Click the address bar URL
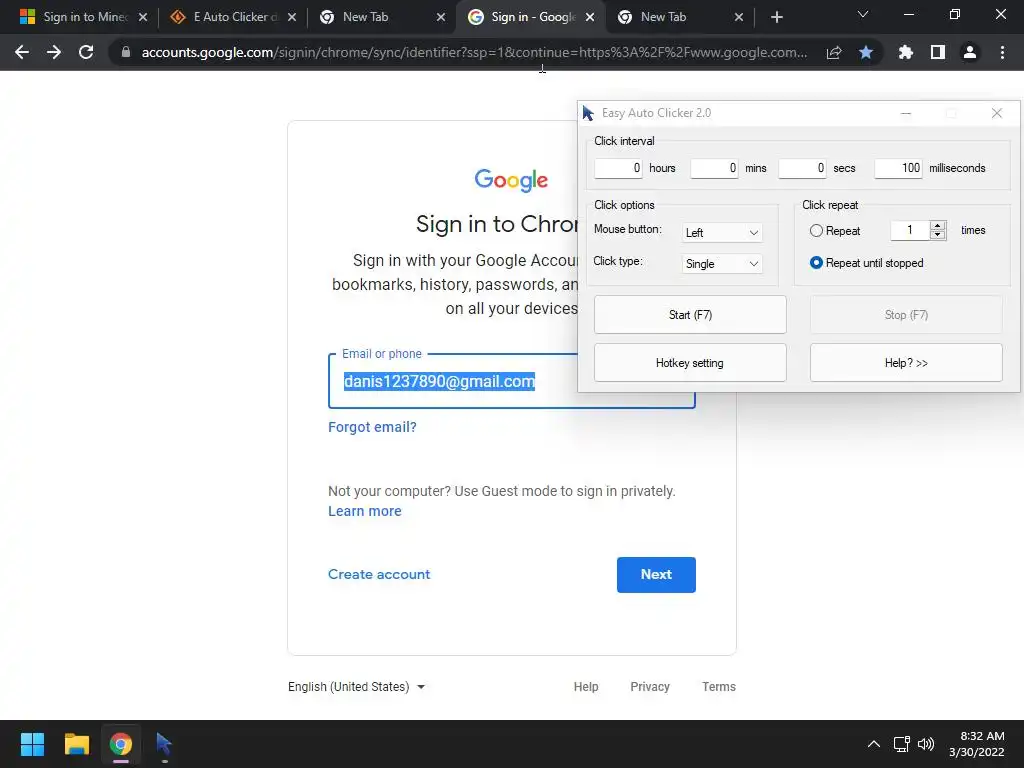The width and height of the screenshot is (1024, 768). point(474,52)
